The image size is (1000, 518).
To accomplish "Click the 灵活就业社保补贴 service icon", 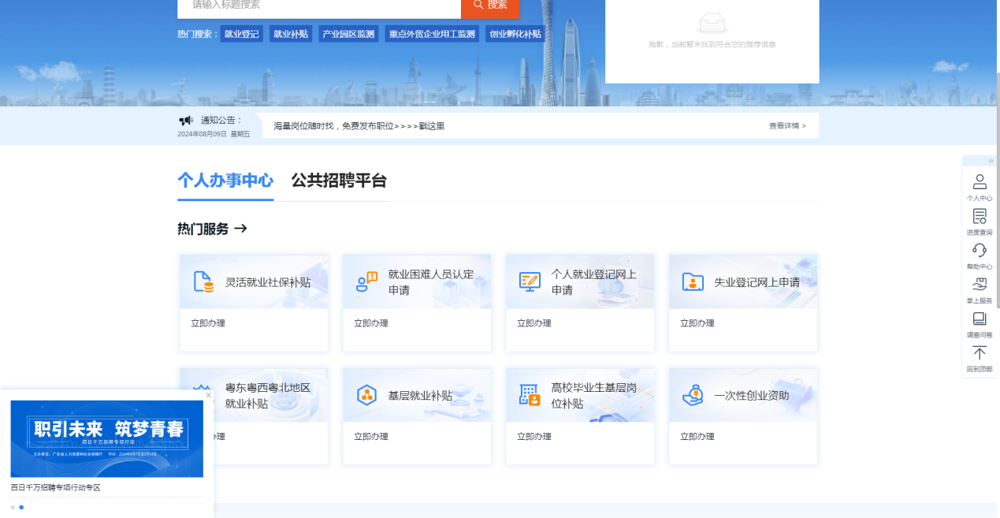I will pyautogui.click(x=203, y=282).
